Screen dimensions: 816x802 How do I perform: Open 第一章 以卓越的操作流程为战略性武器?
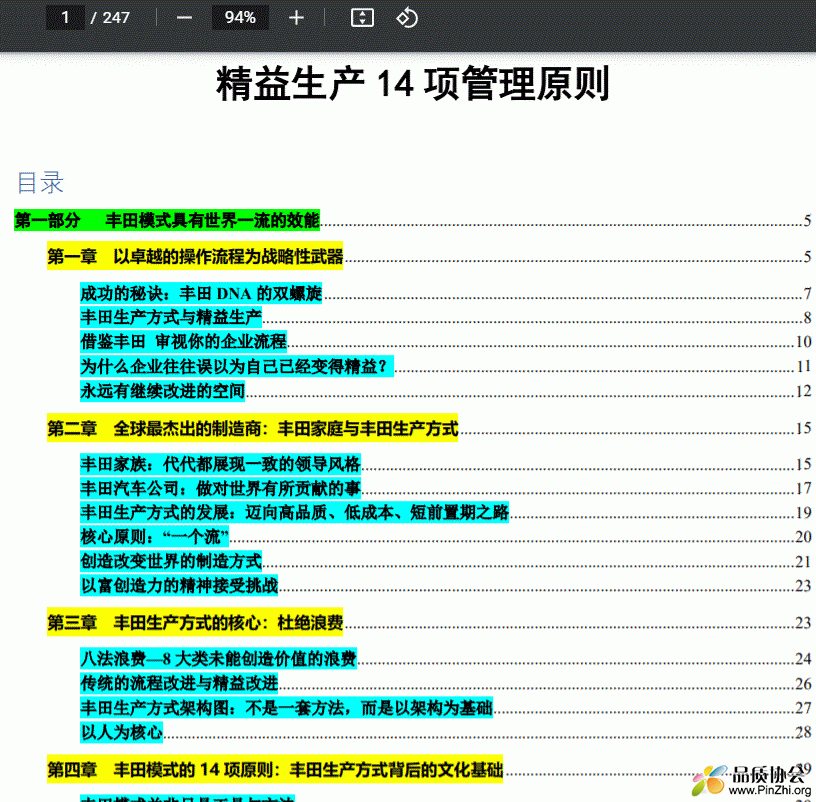195,256
